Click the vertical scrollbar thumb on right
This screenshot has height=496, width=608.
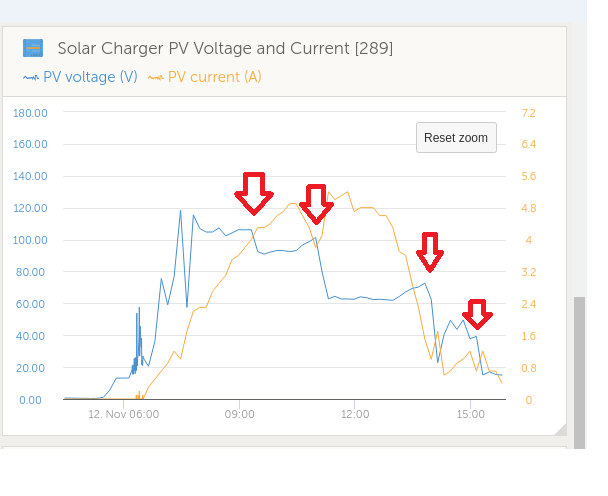pyautogui.click(x=579, y=373)
